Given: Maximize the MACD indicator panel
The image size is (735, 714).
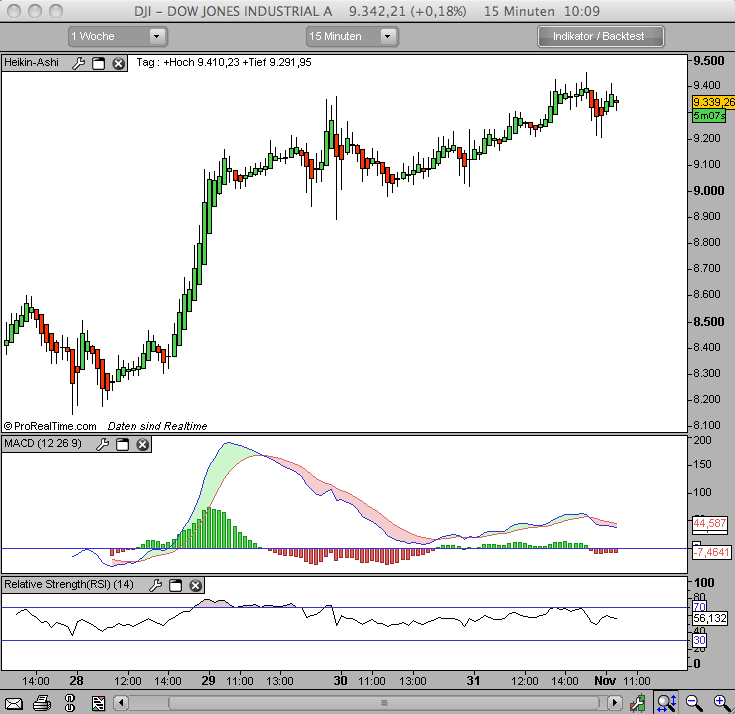Looking at the screenshot, I should click(x=122, y=444).
